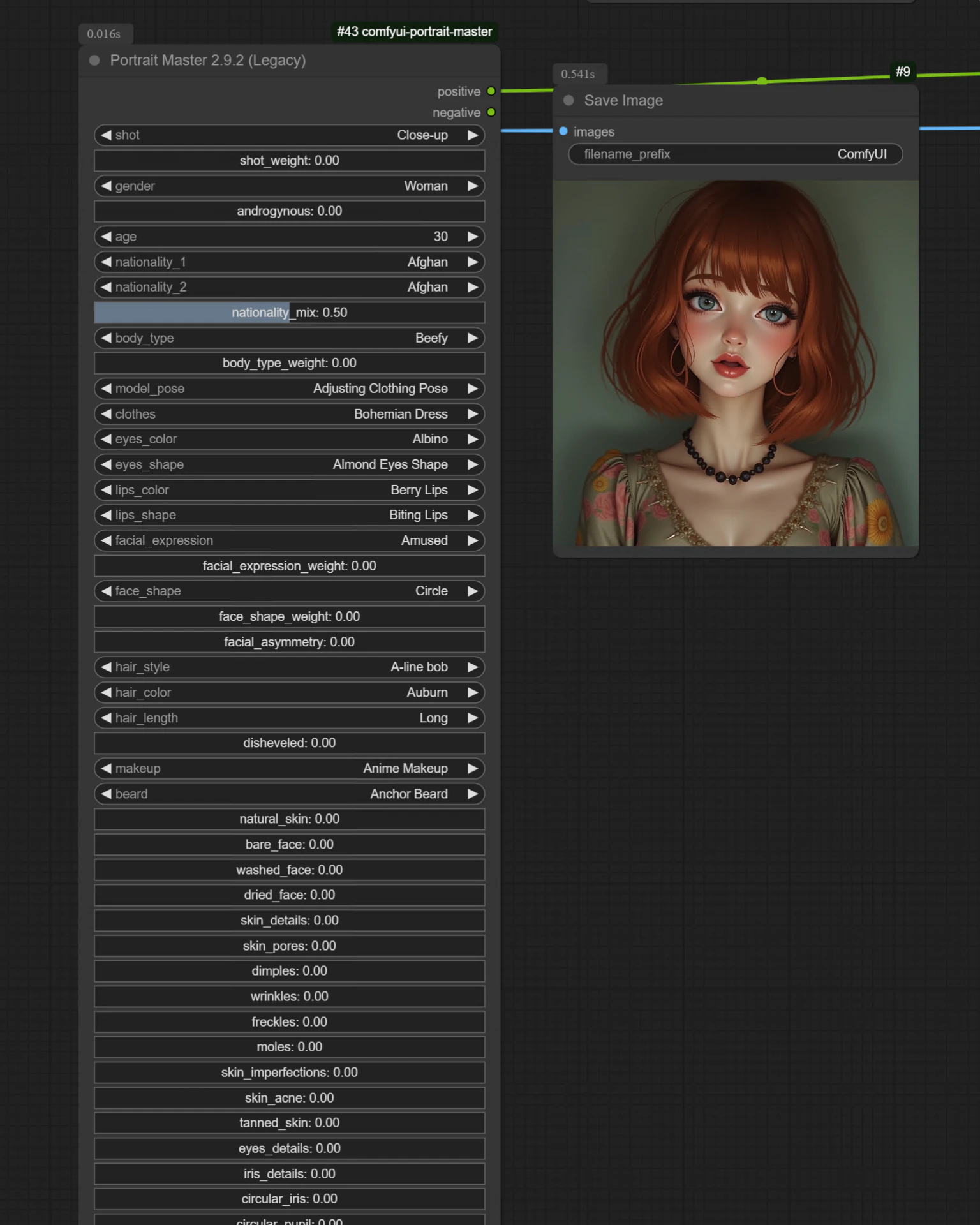Click the #9 node badge
Image resolution: width=980 pixels, height=1225 pixels.
tap(902, 72)
